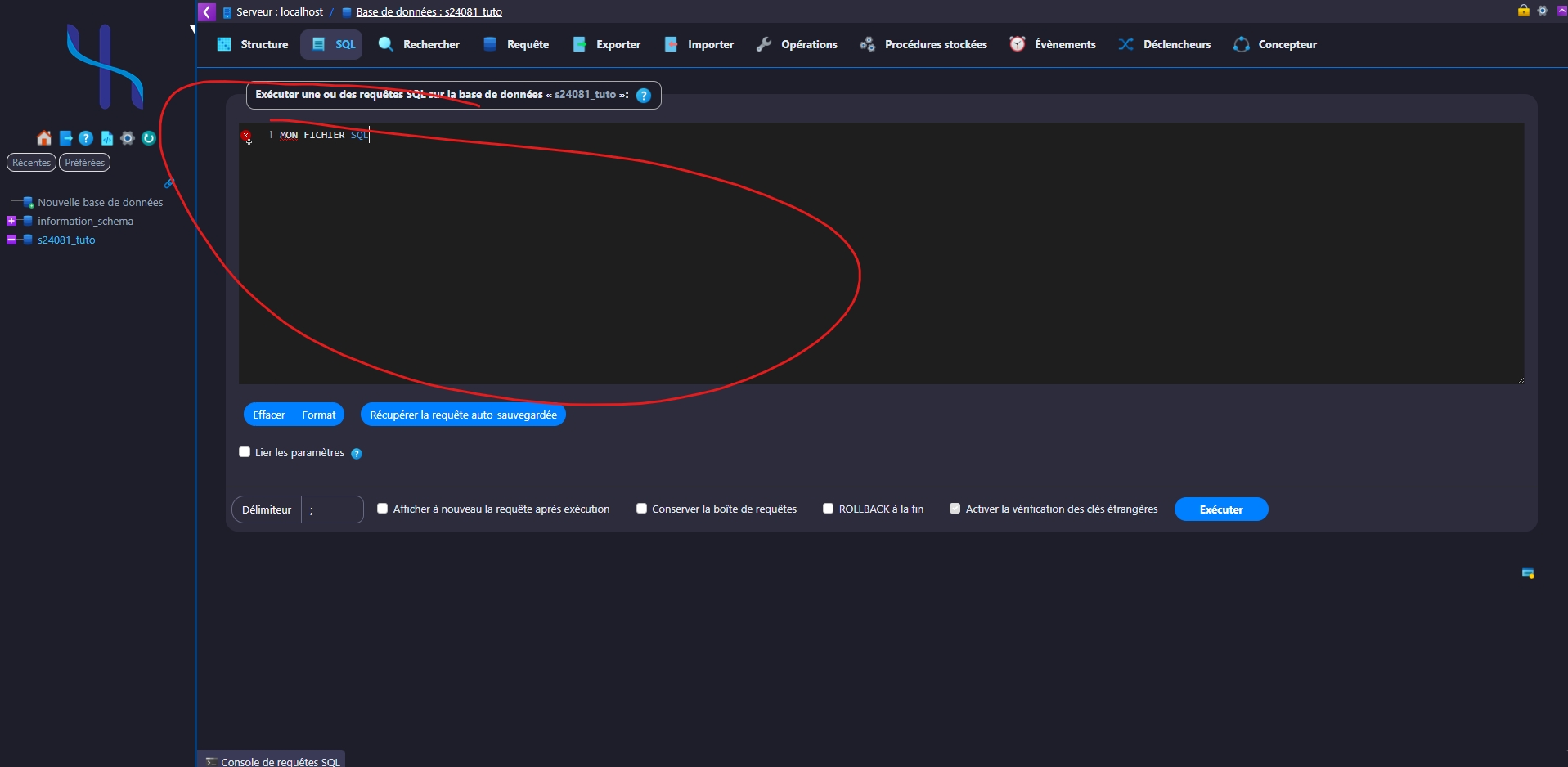Switch to the Structure tab
Image resolution: width=1568 pixels, height=767 pixels.
[x=253, y=44]
